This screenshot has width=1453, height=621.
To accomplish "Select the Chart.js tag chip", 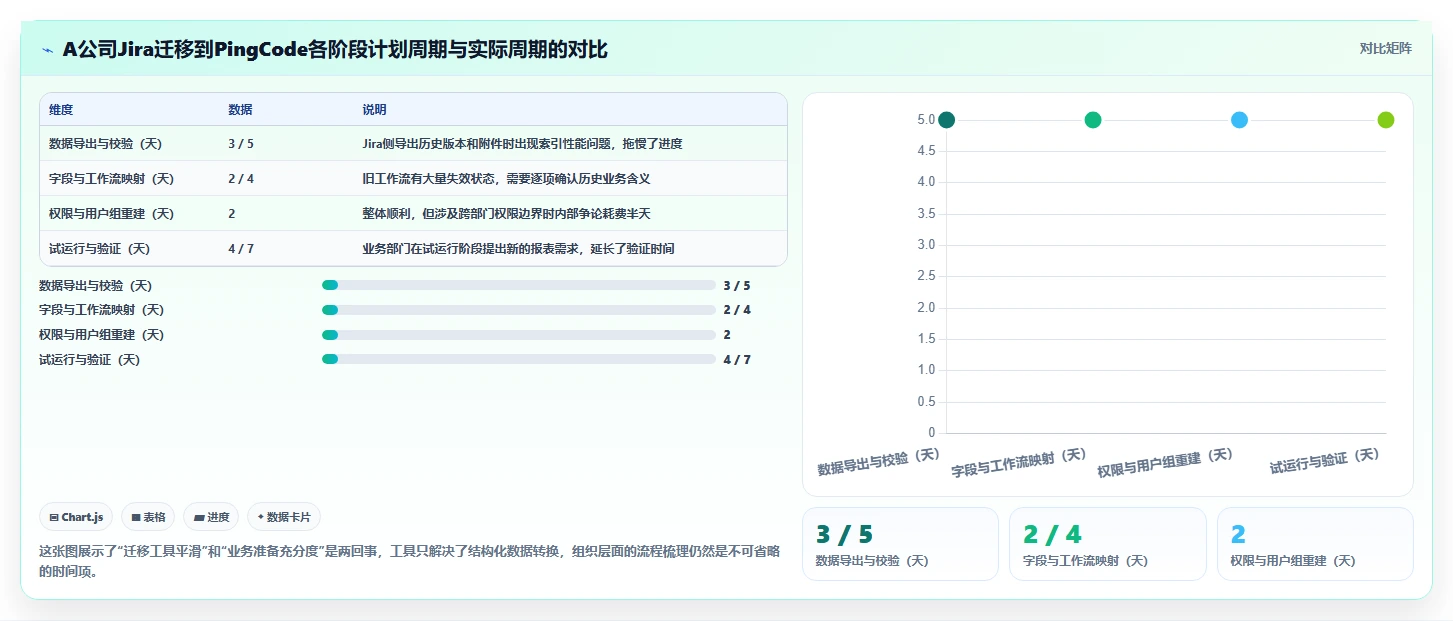I will click(x=76, y=517).
